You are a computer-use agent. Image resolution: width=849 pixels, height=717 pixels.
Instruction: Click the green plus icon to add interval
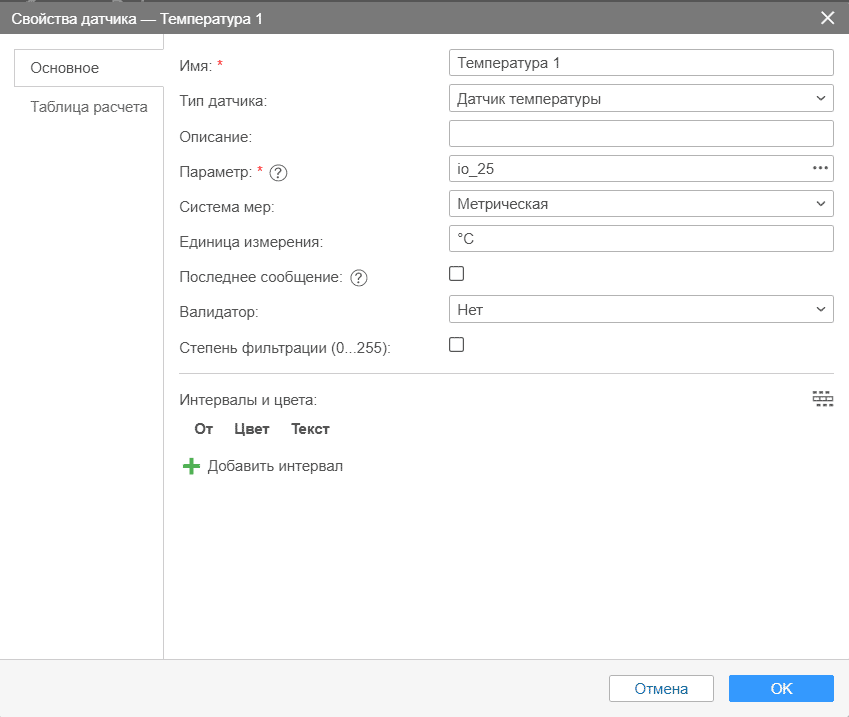coord(191,466)
